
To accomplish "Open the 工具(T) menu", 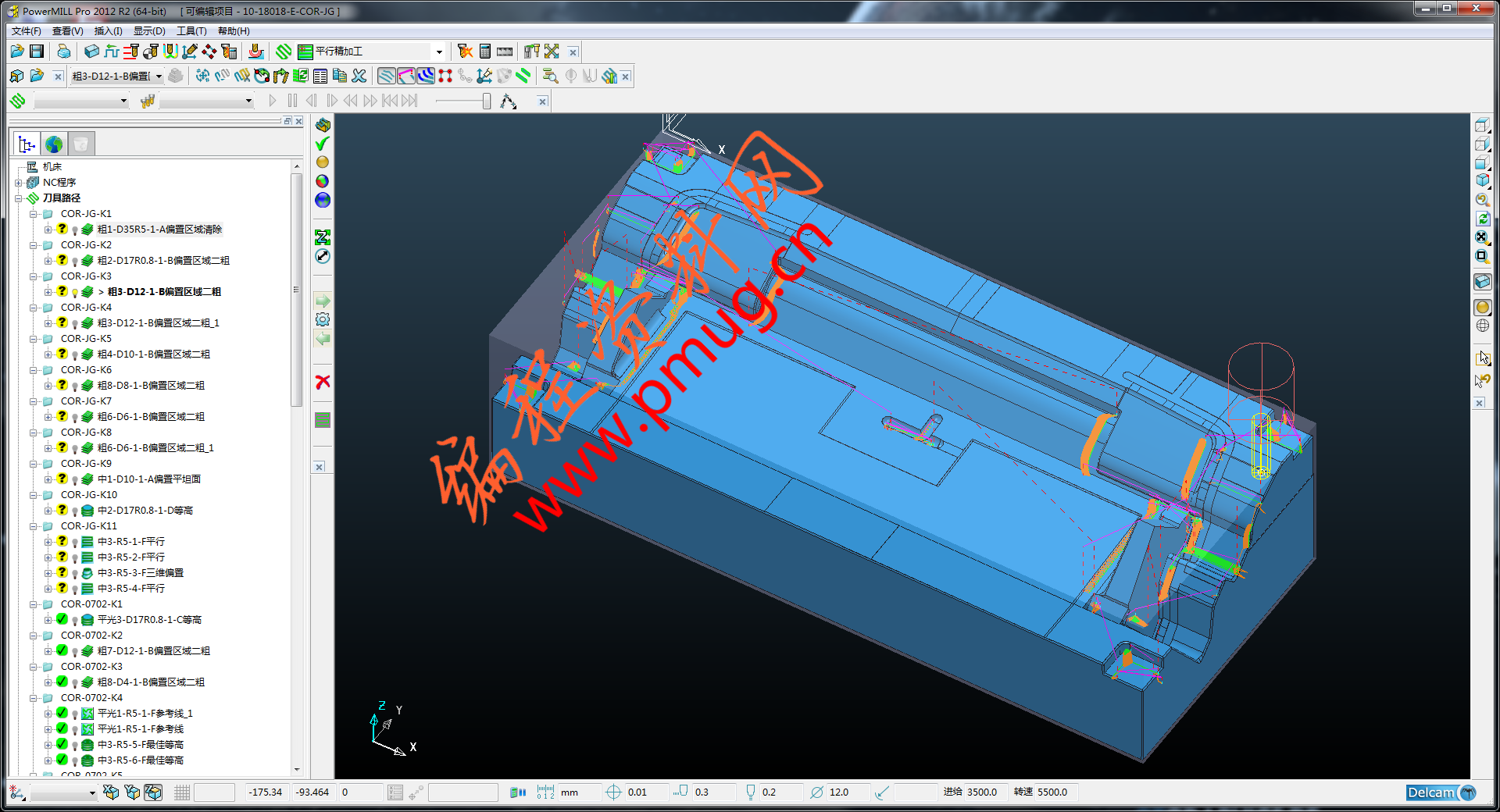I will (x=191, y=31).
